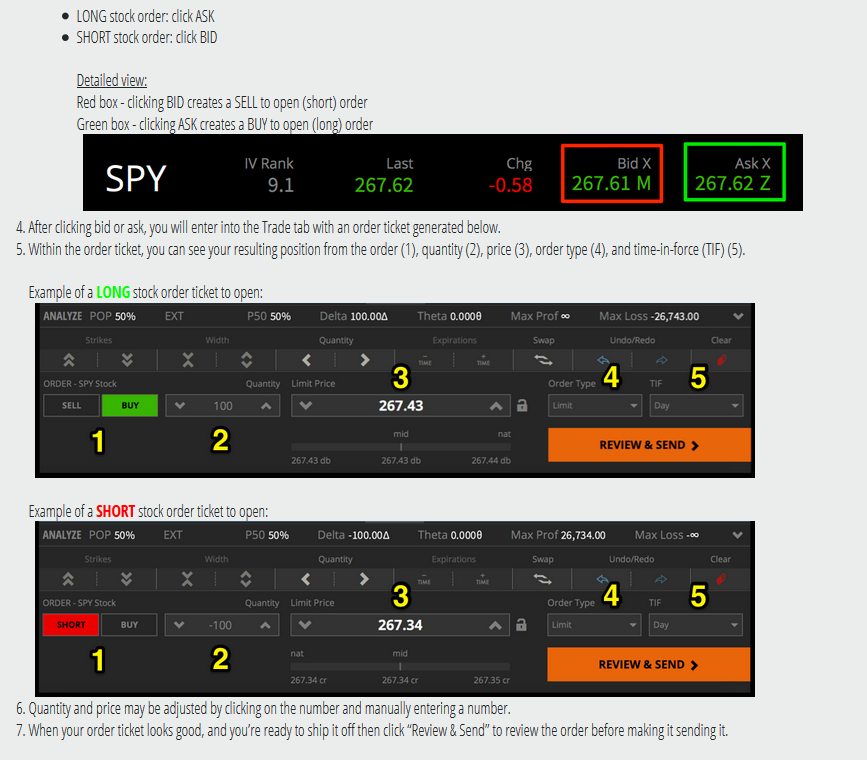Decrease quantity with left chevron in short ticket toolbar

[306, 579]
